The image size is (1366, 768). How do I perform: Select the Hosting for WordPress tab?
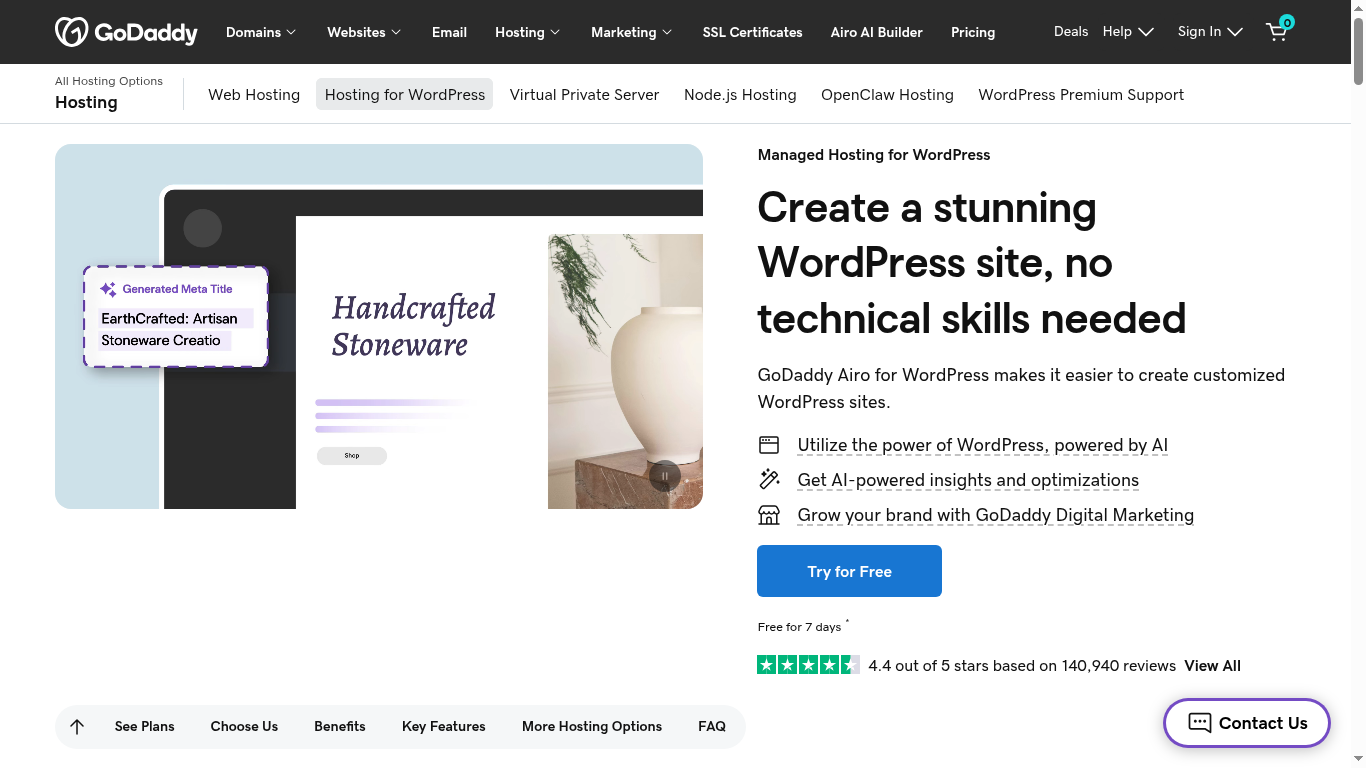(405, 94)
